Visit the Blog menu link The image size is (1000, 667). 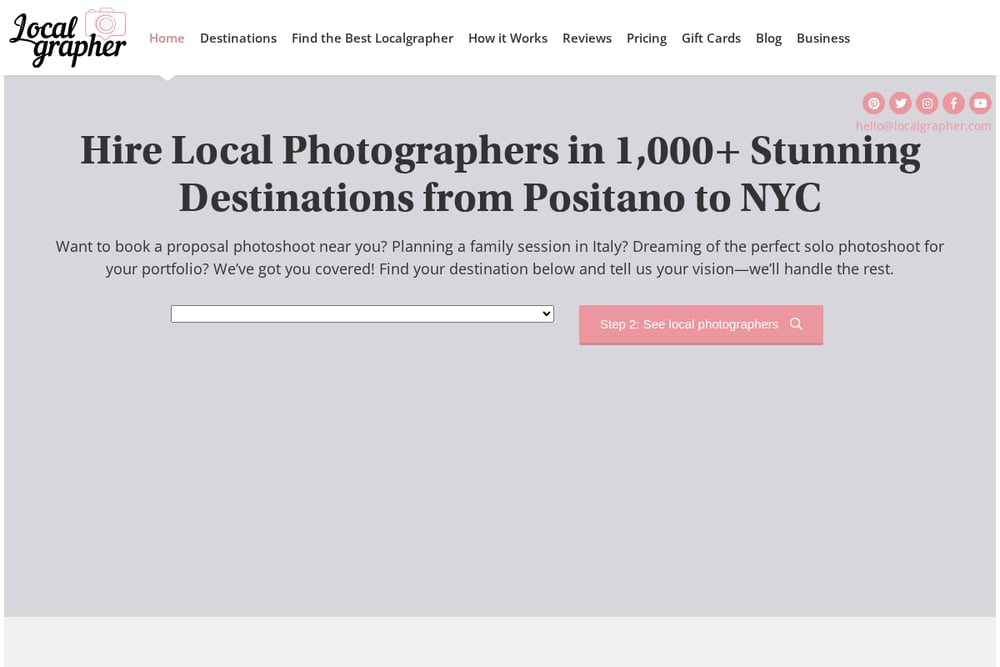(x=768, y=38)
